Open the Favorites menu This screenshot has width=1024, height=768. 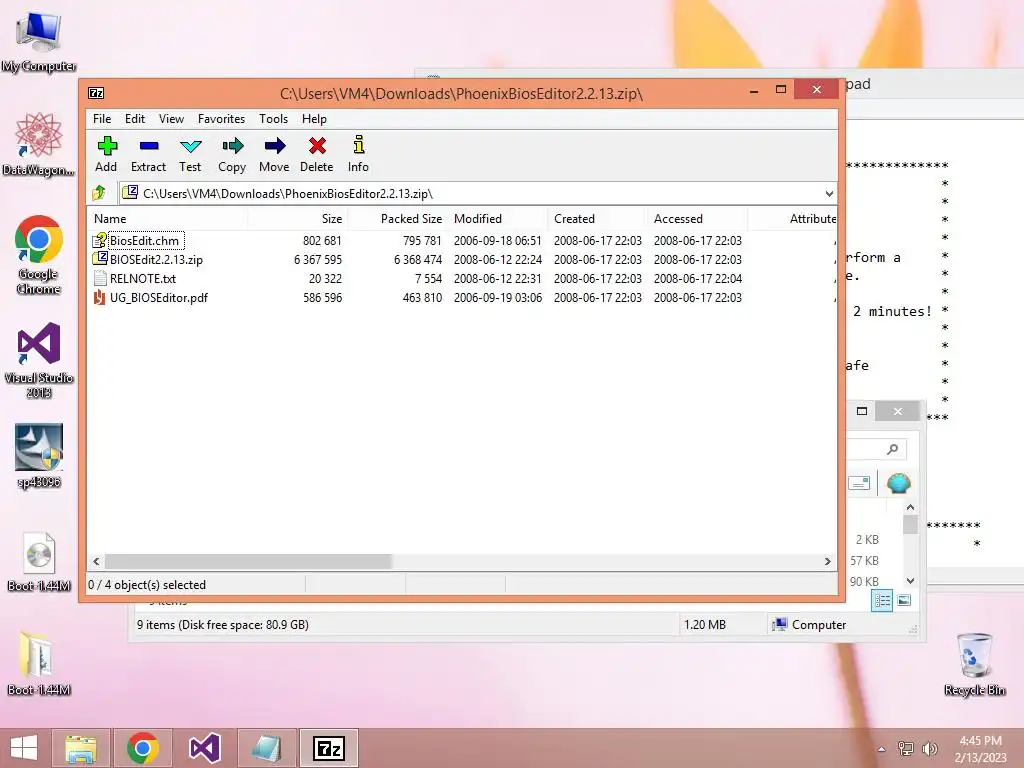pos(221,119)
